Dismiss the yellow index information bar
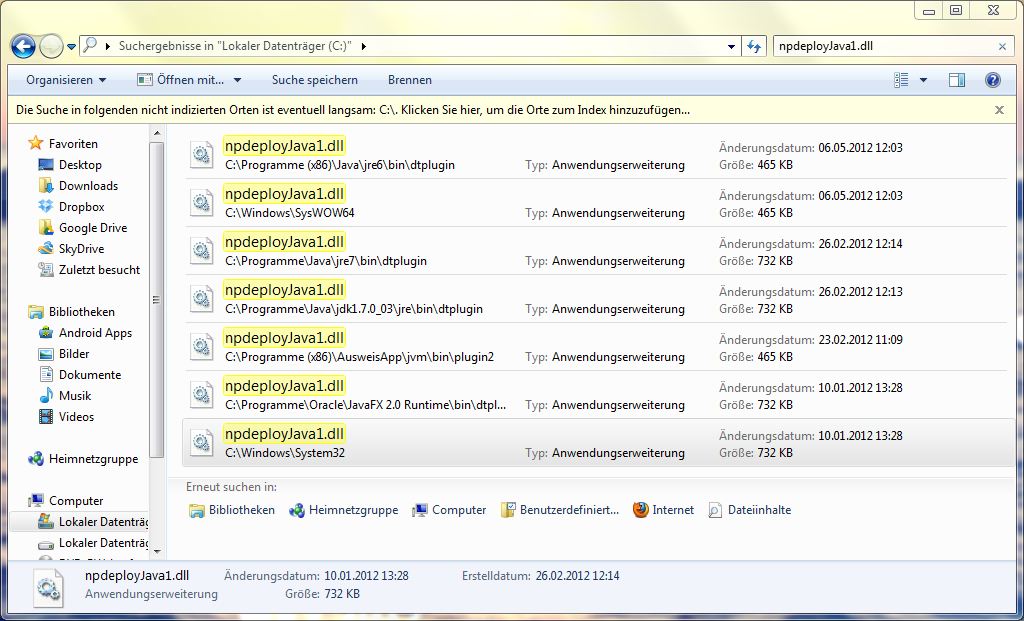 [999, 110]
